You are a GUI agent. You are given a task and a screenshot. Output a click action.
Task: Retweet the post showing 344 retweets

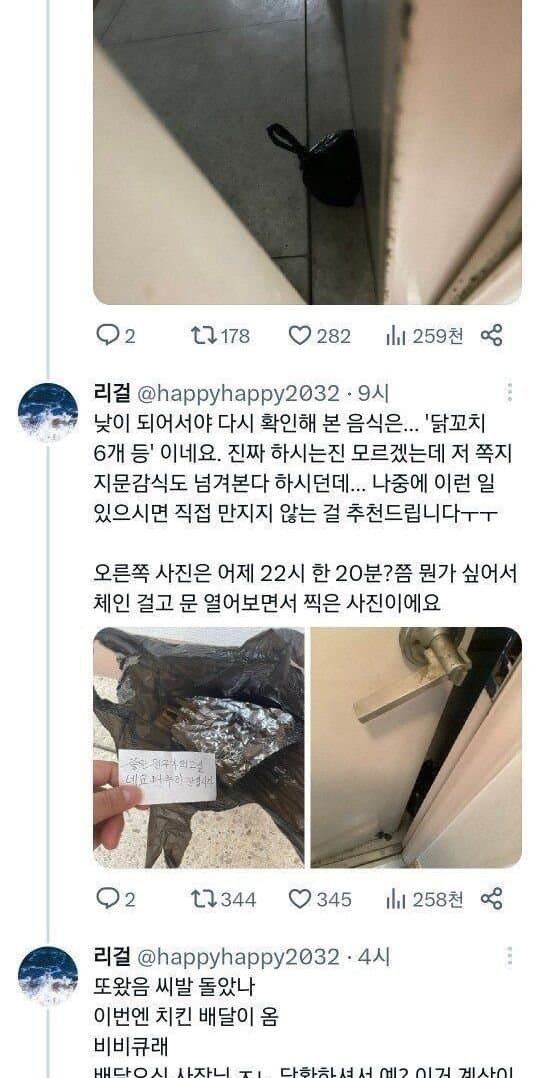point(223,899)
